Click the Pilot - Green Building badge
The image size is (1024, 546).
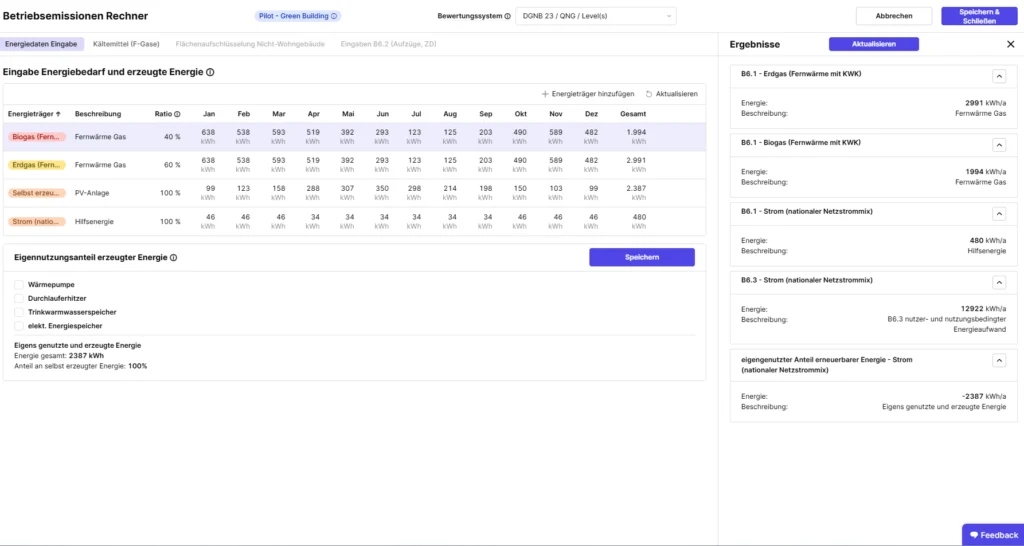tap(298, 16)
